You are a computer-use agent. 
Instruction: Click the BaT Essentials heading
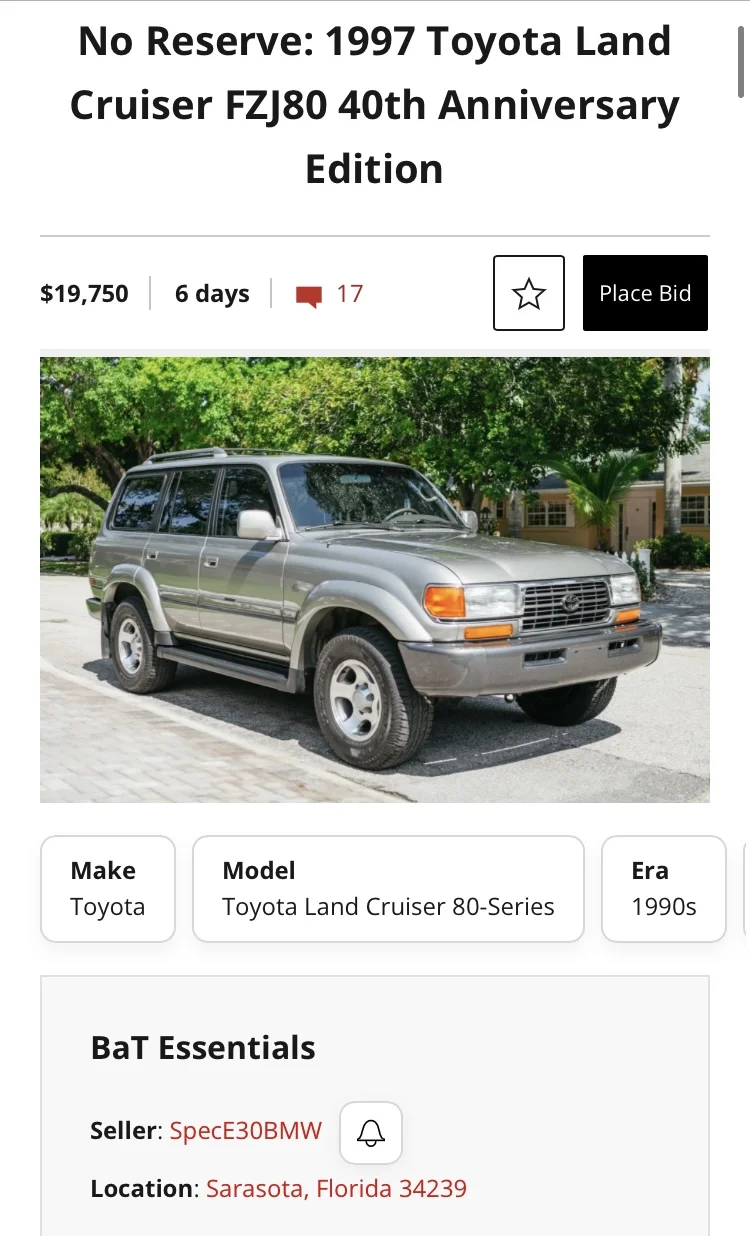pos(203,1048)
